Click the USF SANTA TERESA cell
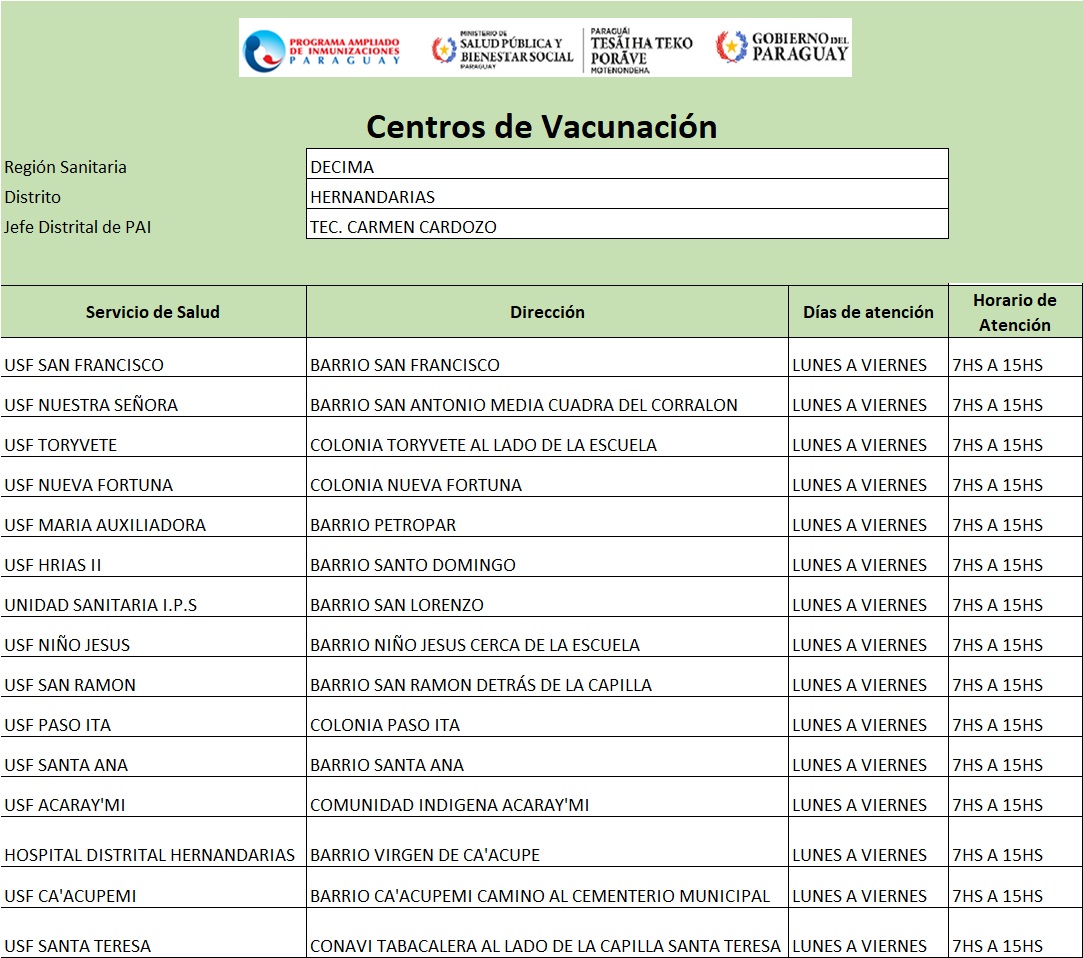 pos(78,946)
